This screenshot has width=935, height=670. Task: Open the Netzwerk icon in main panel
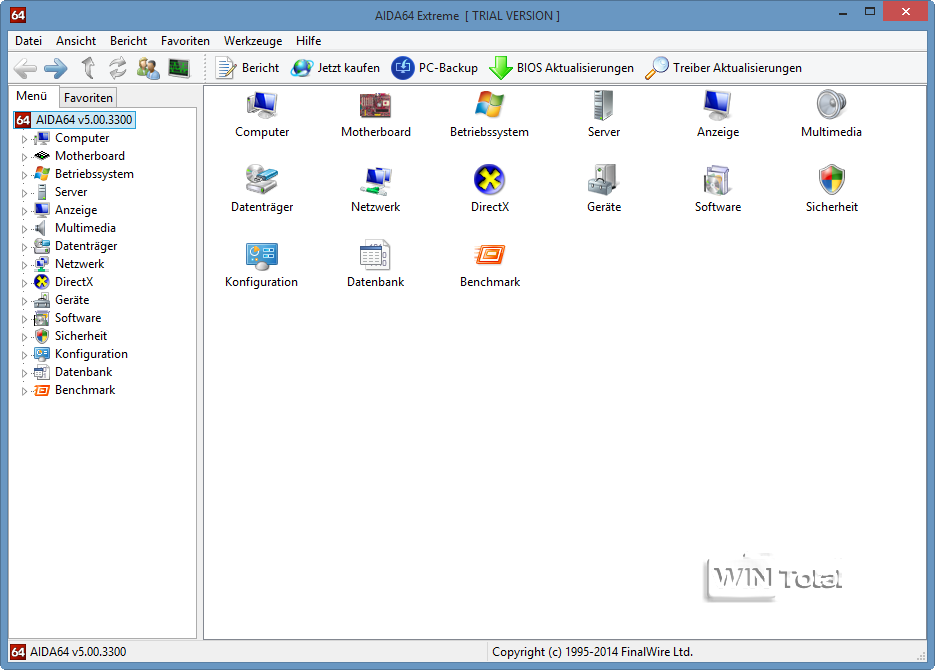click(x=375, y=181)
